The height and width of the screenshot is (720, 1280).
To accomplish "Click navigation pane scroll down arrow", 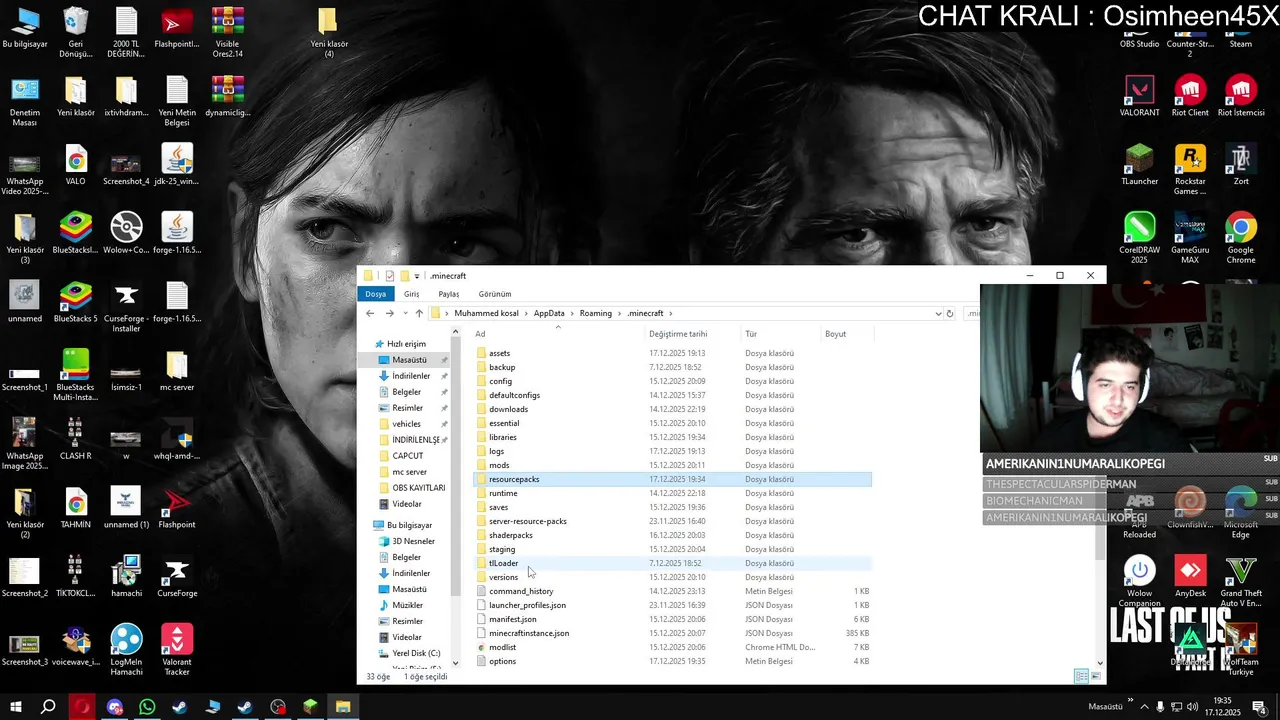I will (x=456, y=663).
